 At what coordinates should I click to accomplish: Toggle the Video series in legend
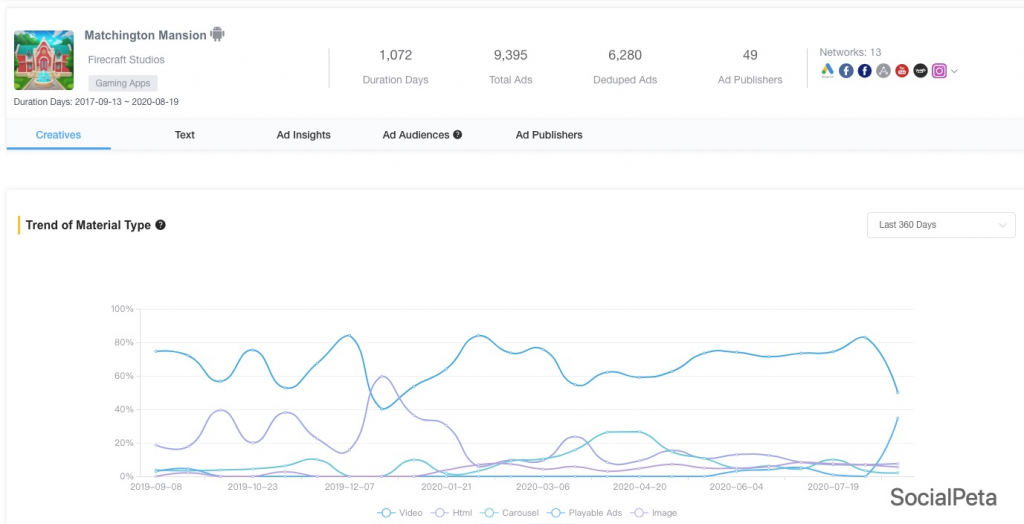point(400,513)
